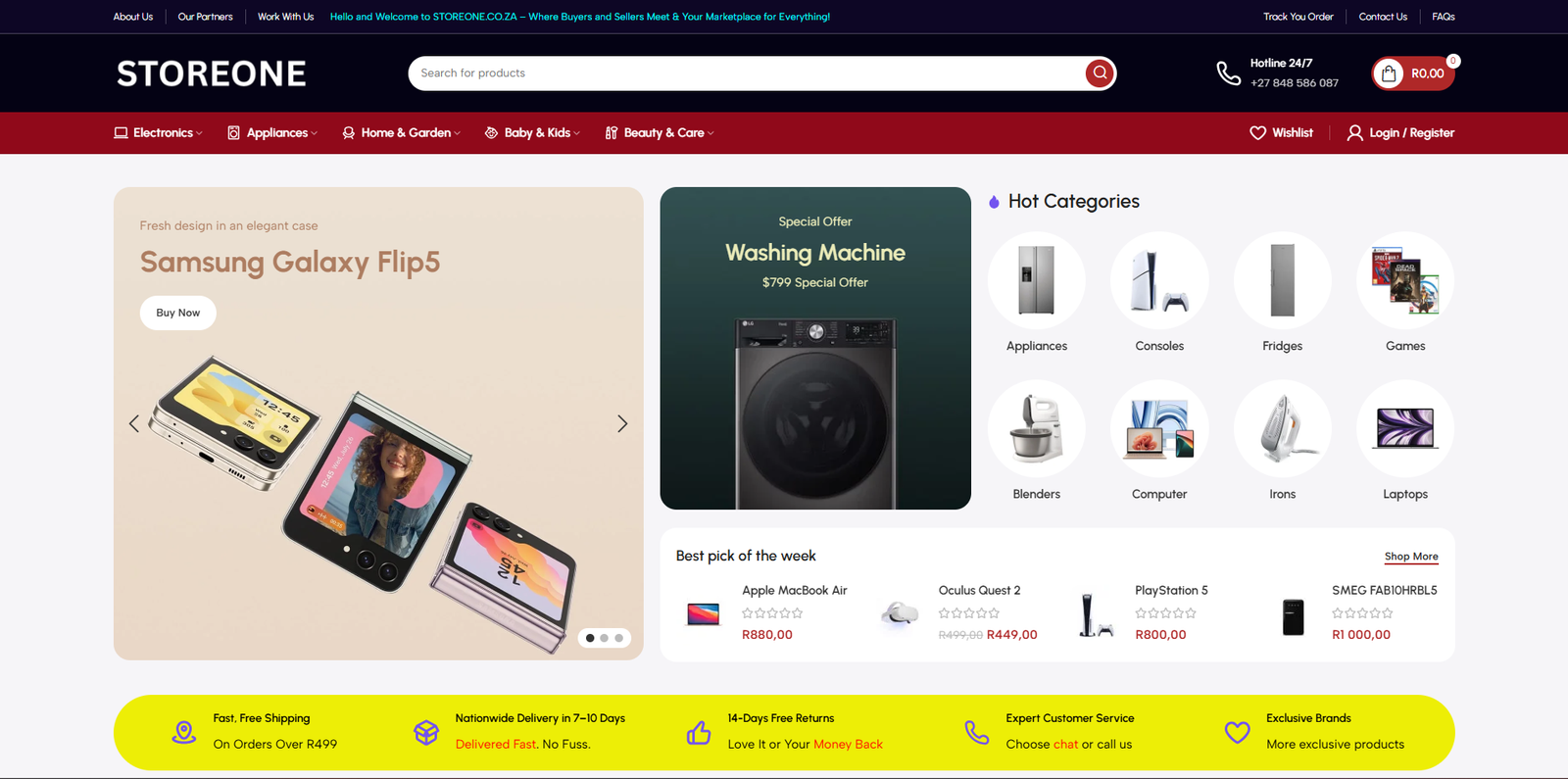
Task: Open the About Us menu item
Action: click(x=133, y=17)
